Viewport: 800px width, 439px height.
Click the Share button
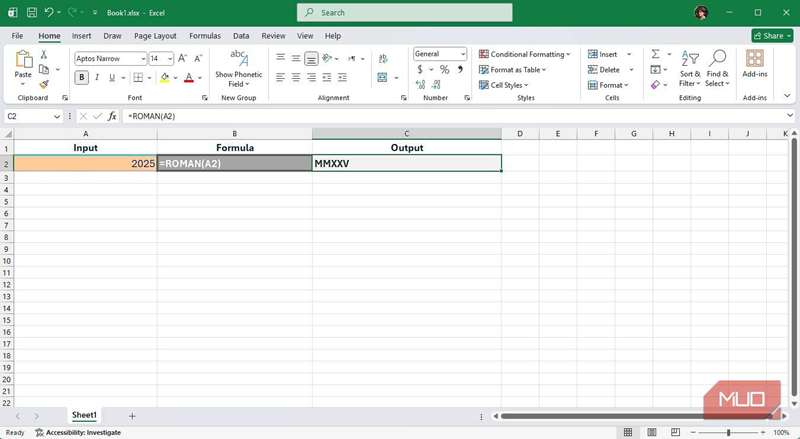pos(771,35)
